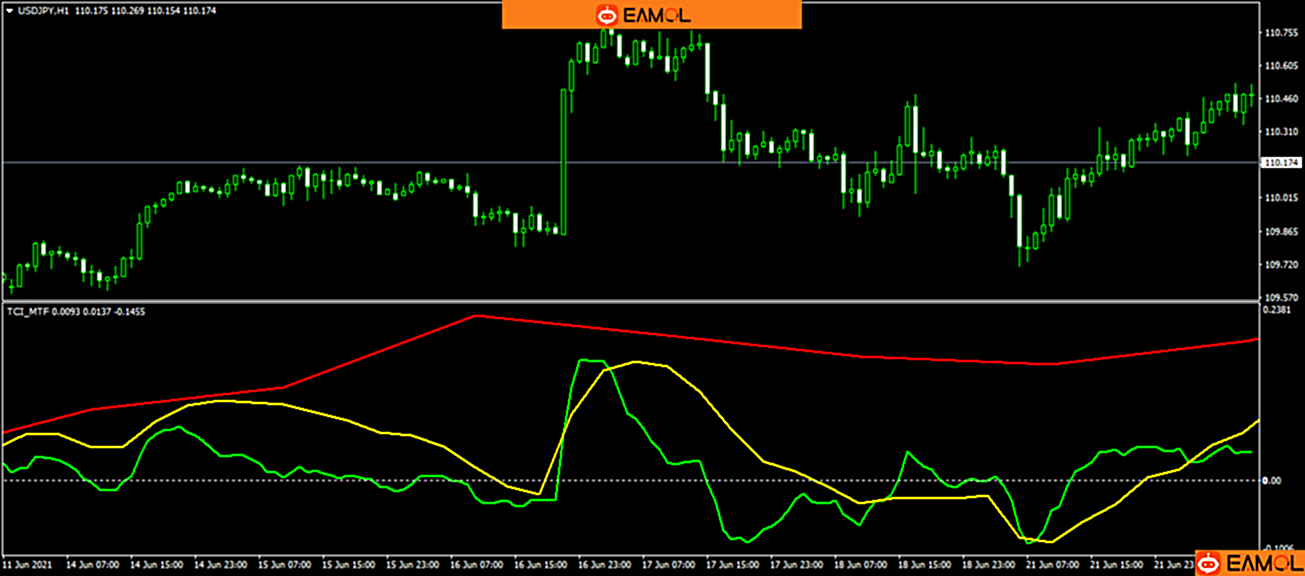Click the 0.2381 indicator scale label

(1277, 311)
